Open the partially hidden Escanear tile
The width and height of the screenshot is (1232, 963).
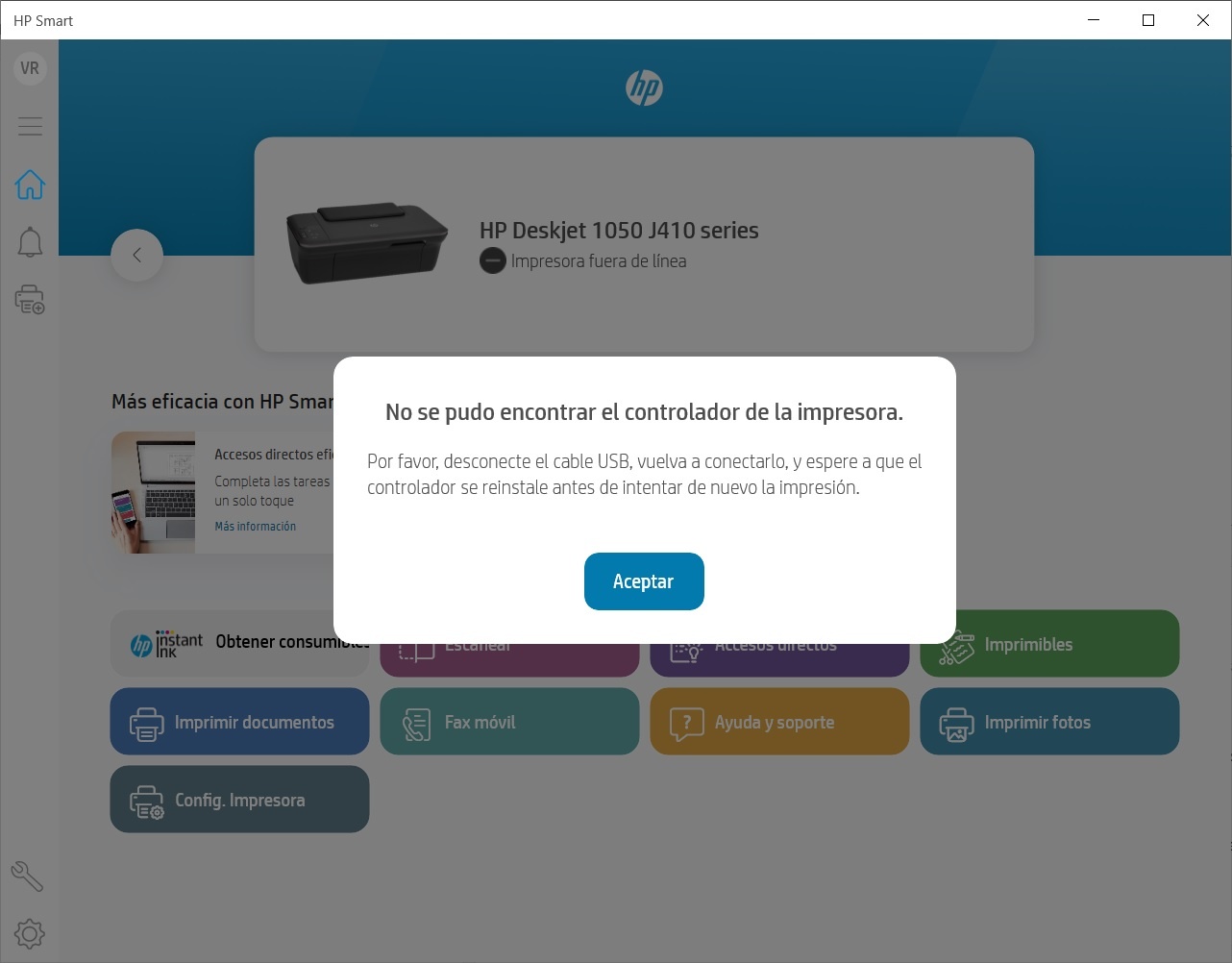coord(509,659)
